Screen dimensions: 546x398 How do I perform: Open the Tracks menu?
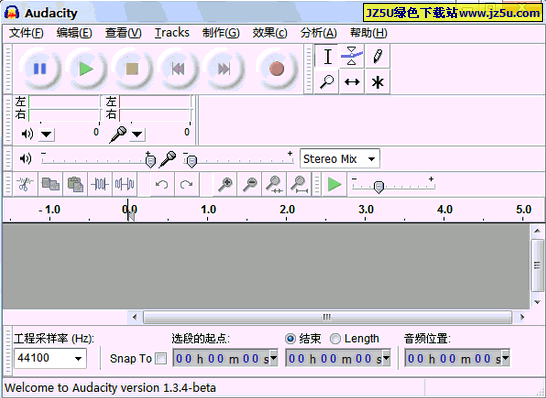tap(172, 33)
